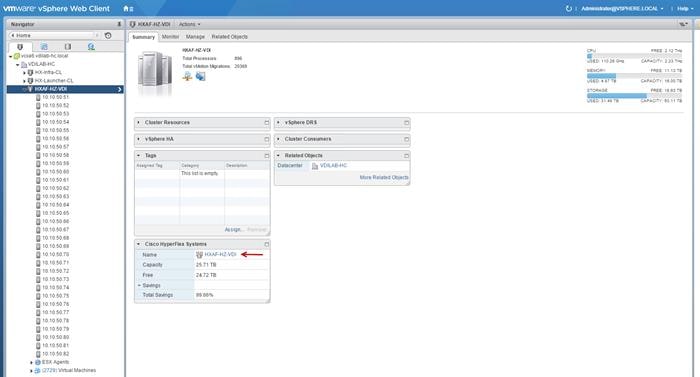
Task: Click the Assign... tag link
Action: coord(234,230)
